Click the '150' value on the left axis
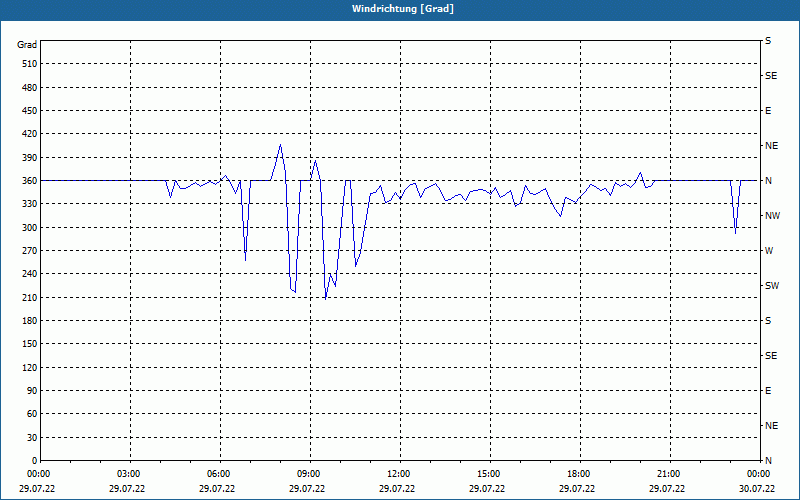Image resolution: width=800 pixels, height=500 pixels. (30, 344)
